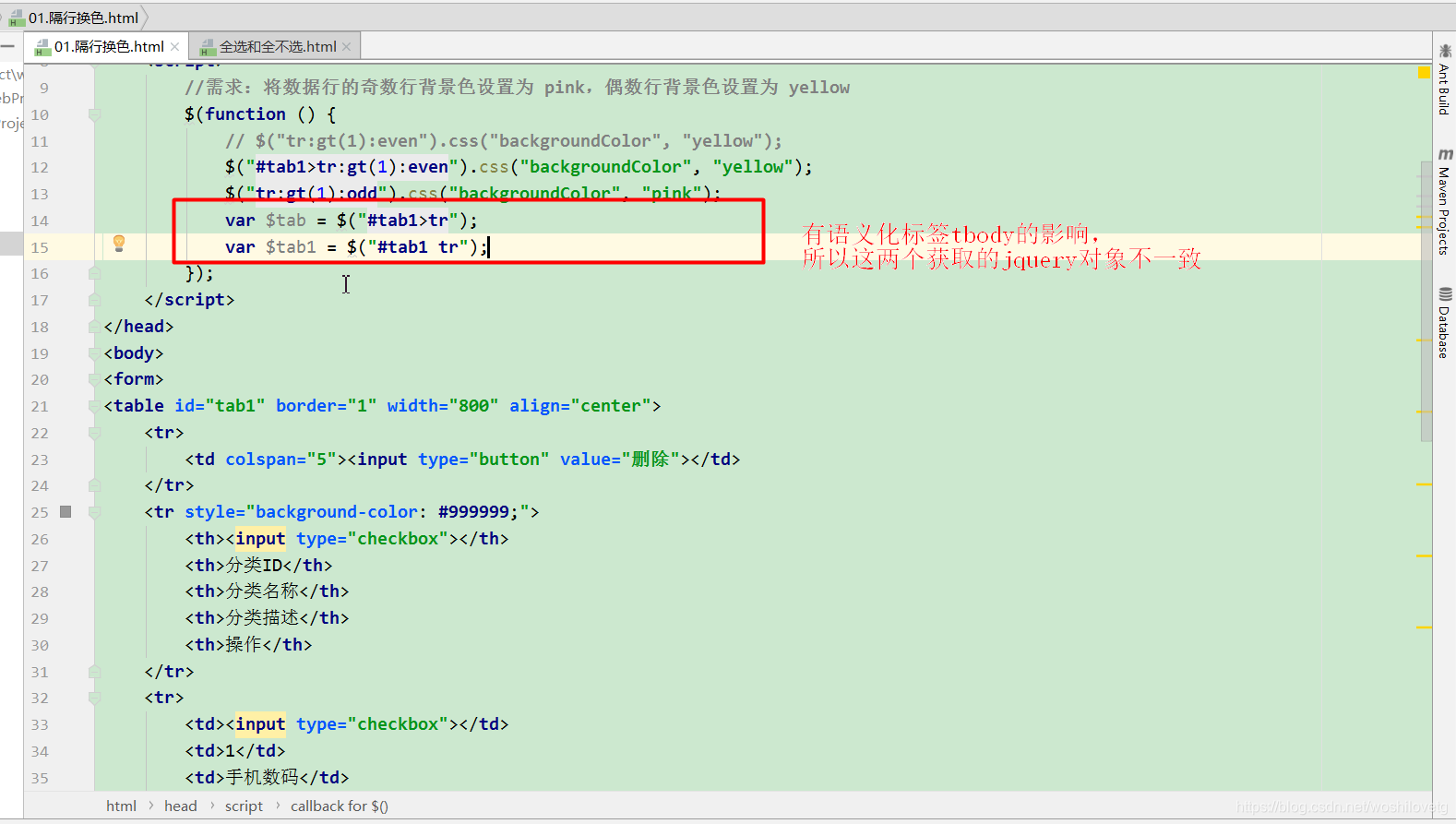Click the light bulb intention icon on line 15

pyautogui.click(x=119, y=244)
